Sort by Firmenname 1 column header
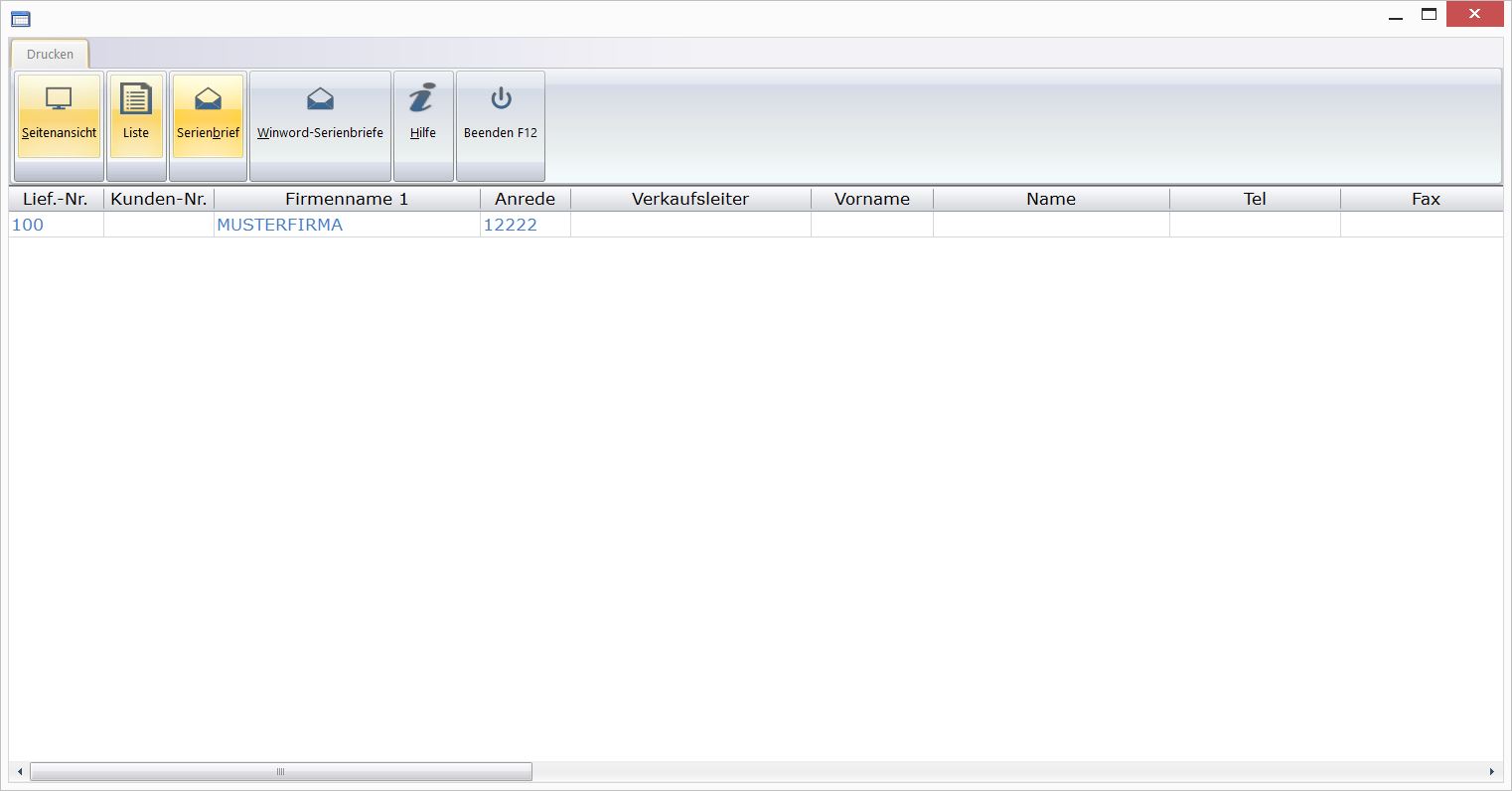 347,199
